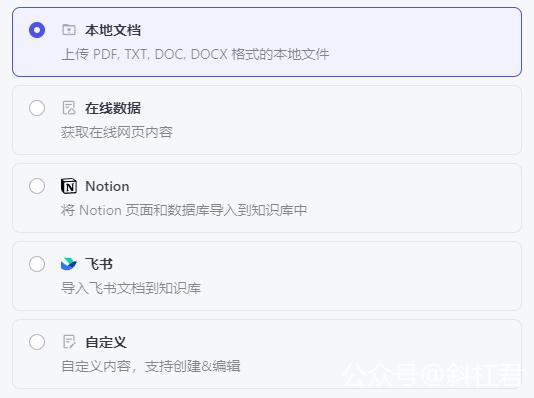Click the 导入飞书文档到知识库 description
The width and height of the screenshot is (534, 398).
(131, 288)
